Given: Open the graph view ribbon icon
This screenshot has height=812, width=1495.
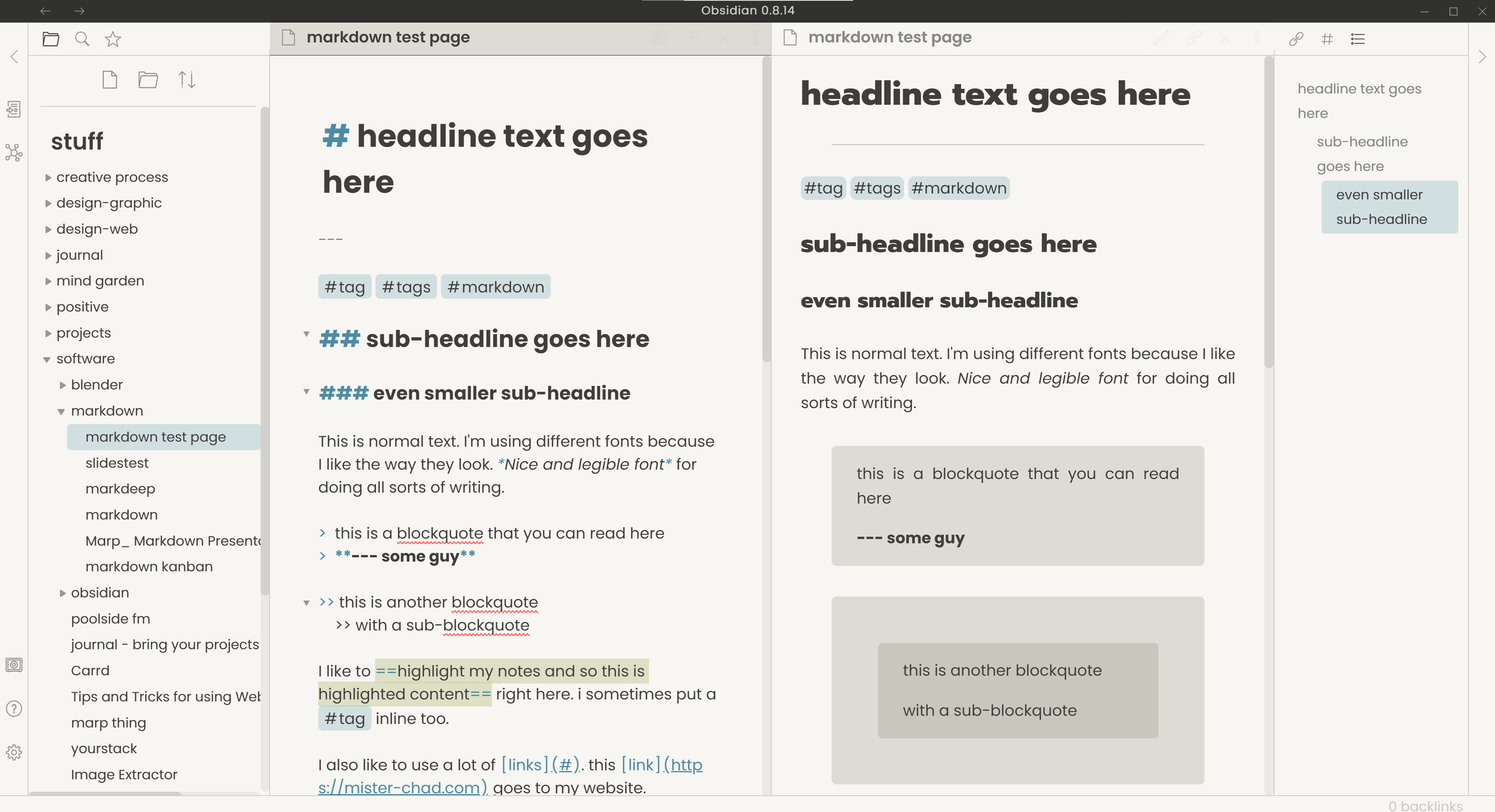Looking at the screenshot, I should point(14,153).
